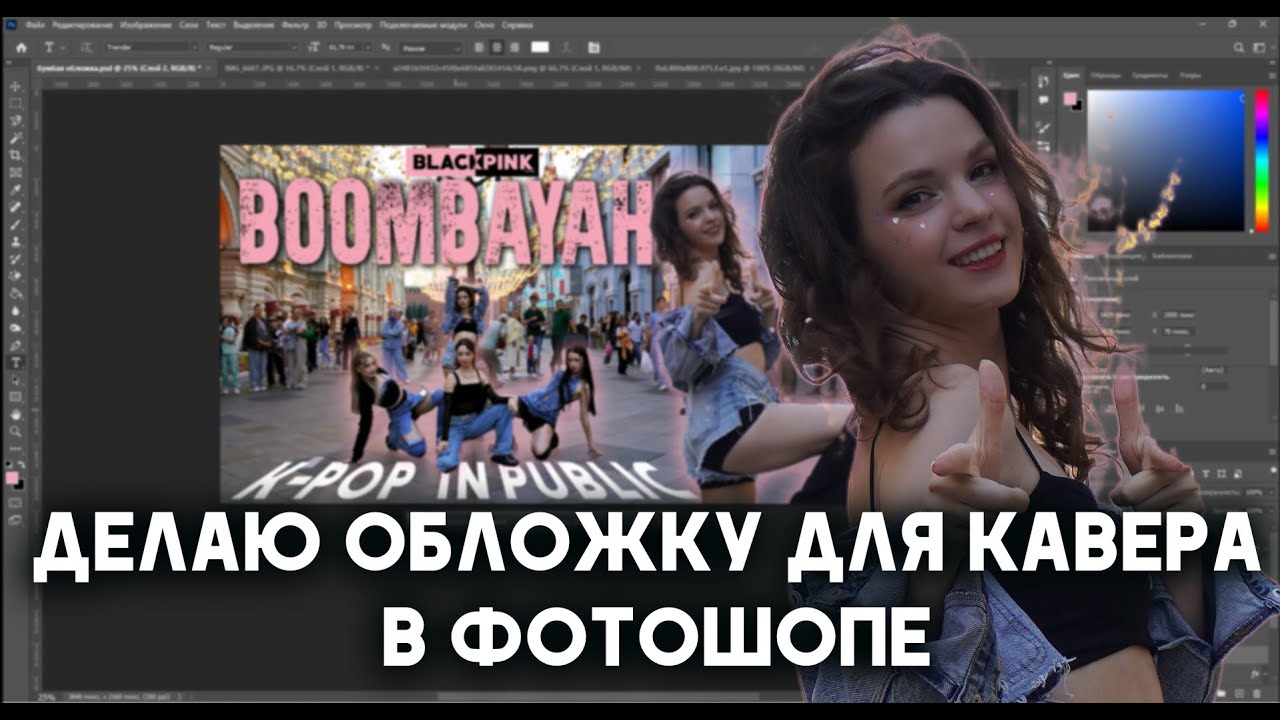Open the Brush Settings panel icon
Image resolution: width=1280 pixels, height=720 pixels.
point(1044,128)
